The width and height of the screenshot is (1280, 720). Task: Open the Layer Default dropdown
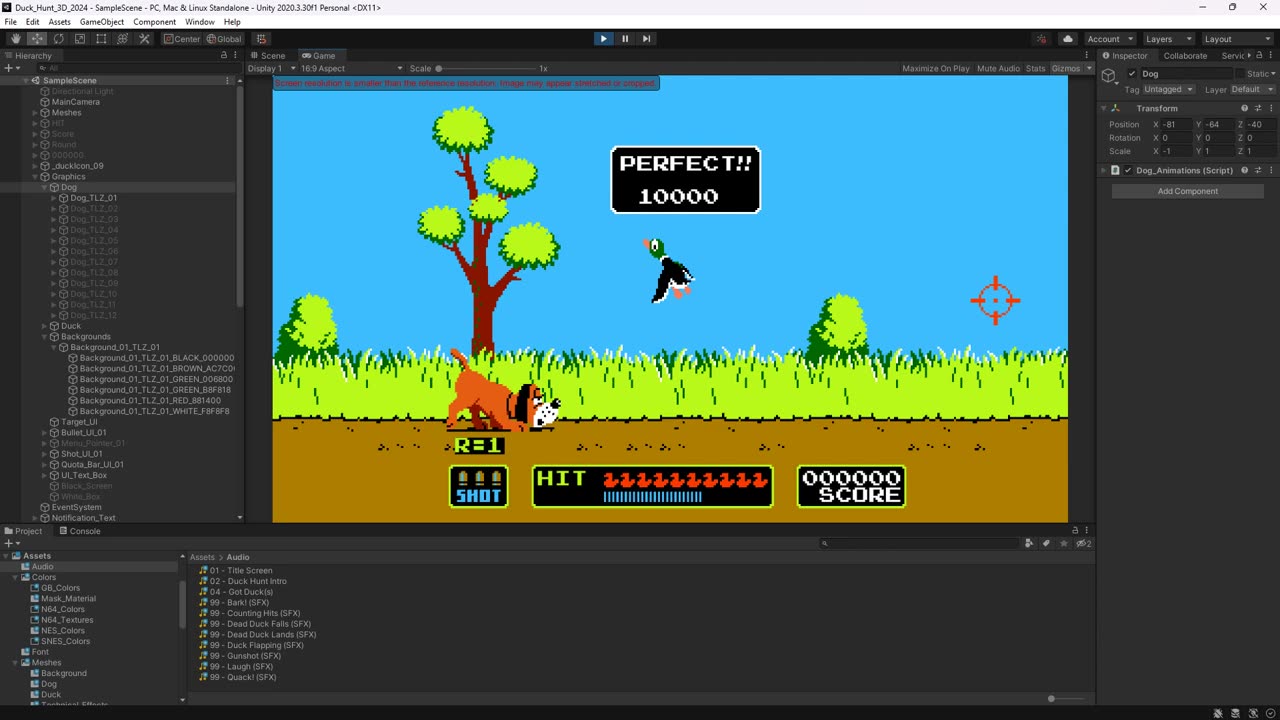[1252, 90]
